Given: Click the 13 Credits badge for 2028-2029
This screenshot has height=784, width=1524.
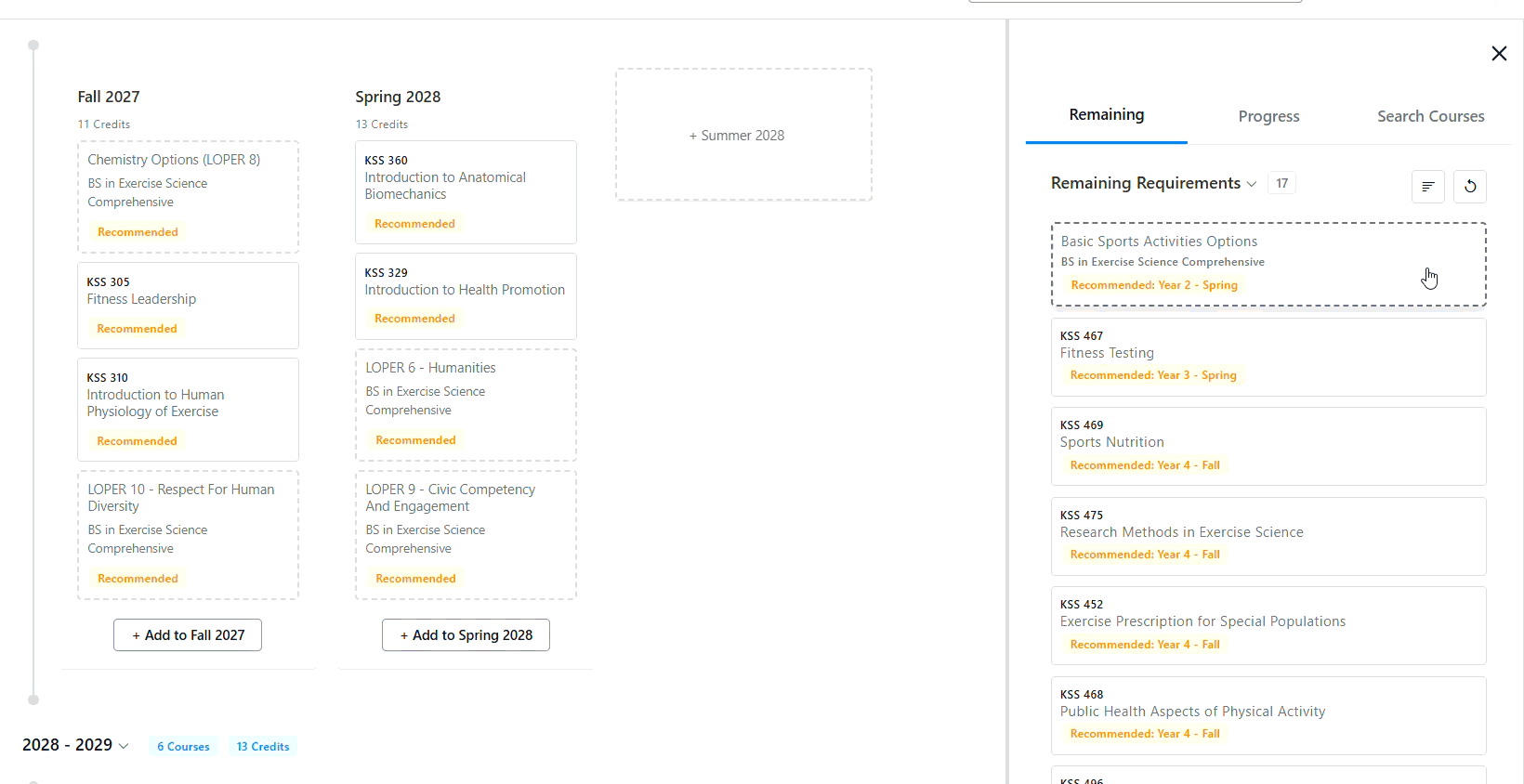Looking at the screenshot, I should coord(263,747).
